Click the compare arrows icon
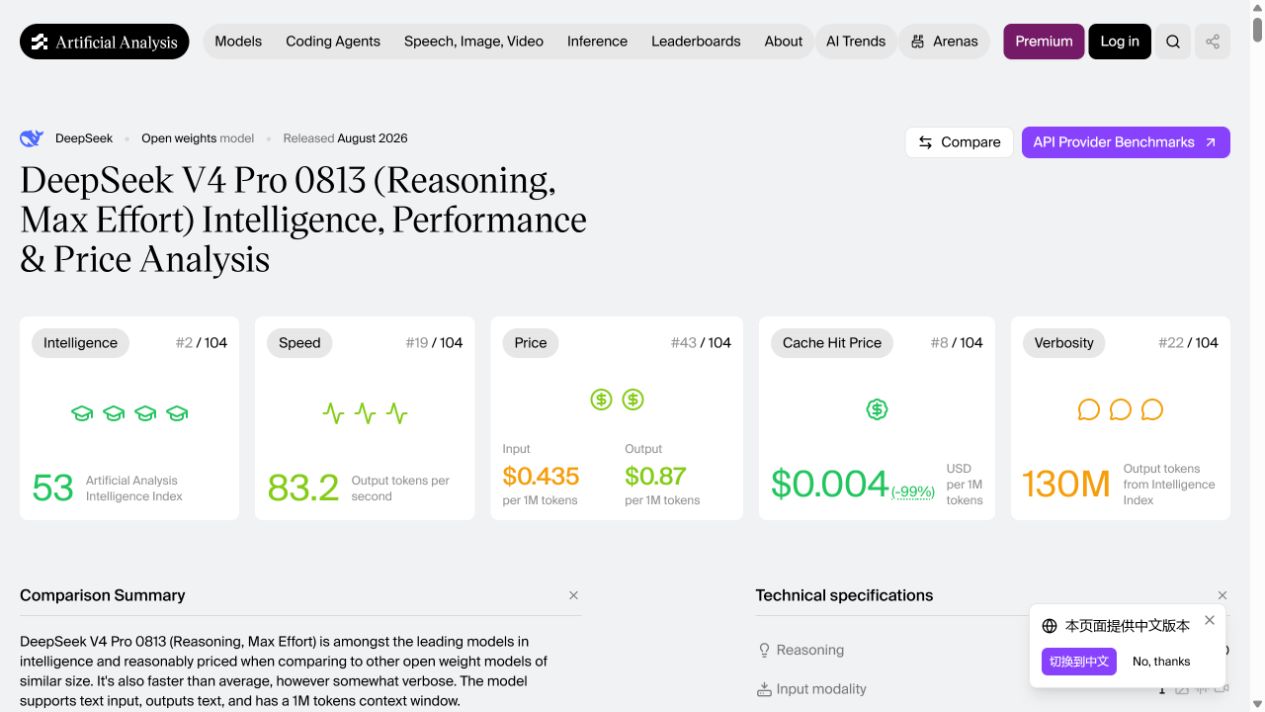This screenshot has height=712, width=1265. click(x=926, y=142)
